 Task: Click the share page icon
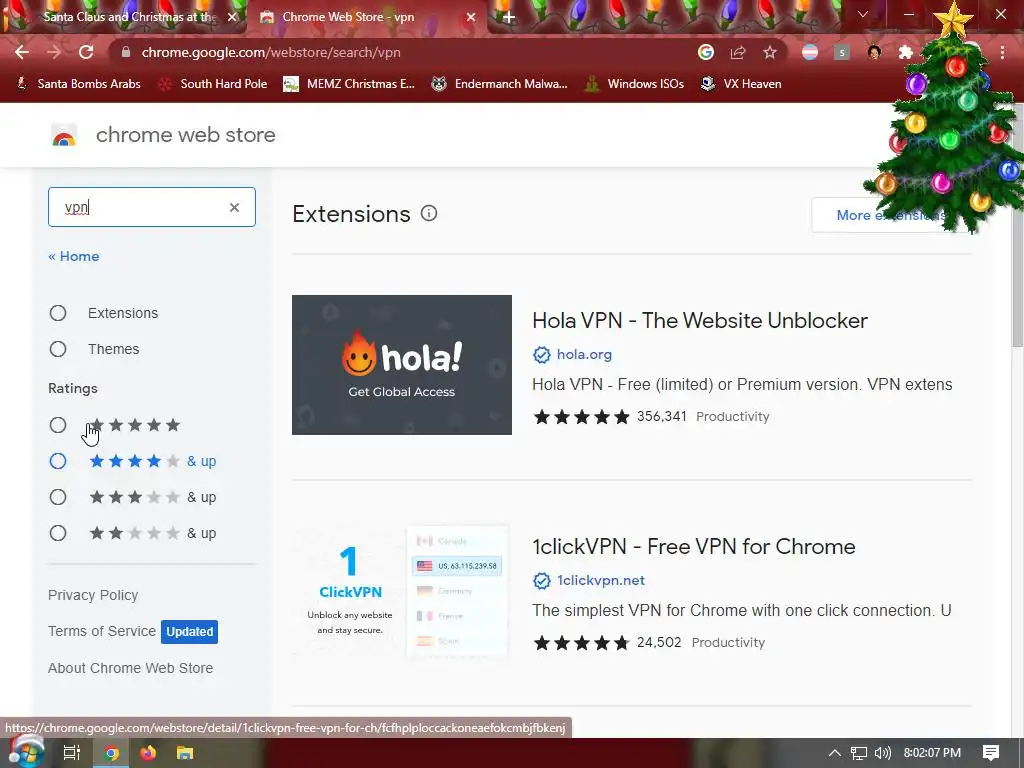[738, 52]
